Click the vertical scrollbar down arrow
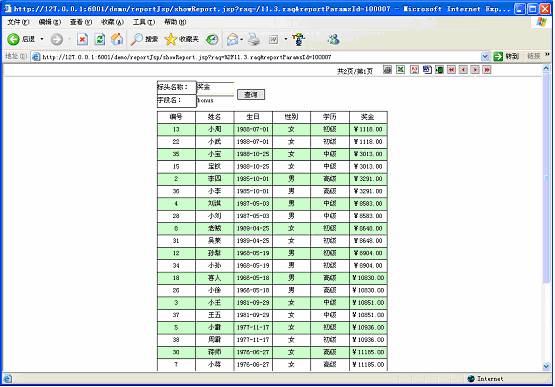555x387 pixels. tap(546, 366)
